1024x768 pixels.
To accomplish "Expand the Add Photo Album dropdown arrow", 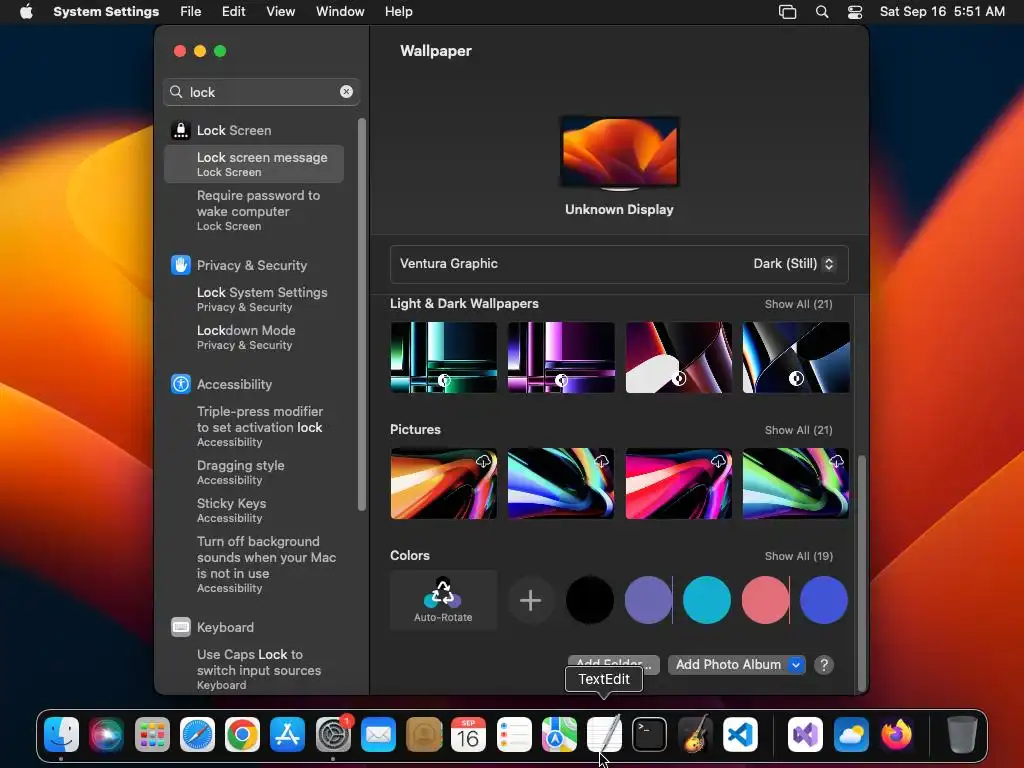I will point(795,665).
